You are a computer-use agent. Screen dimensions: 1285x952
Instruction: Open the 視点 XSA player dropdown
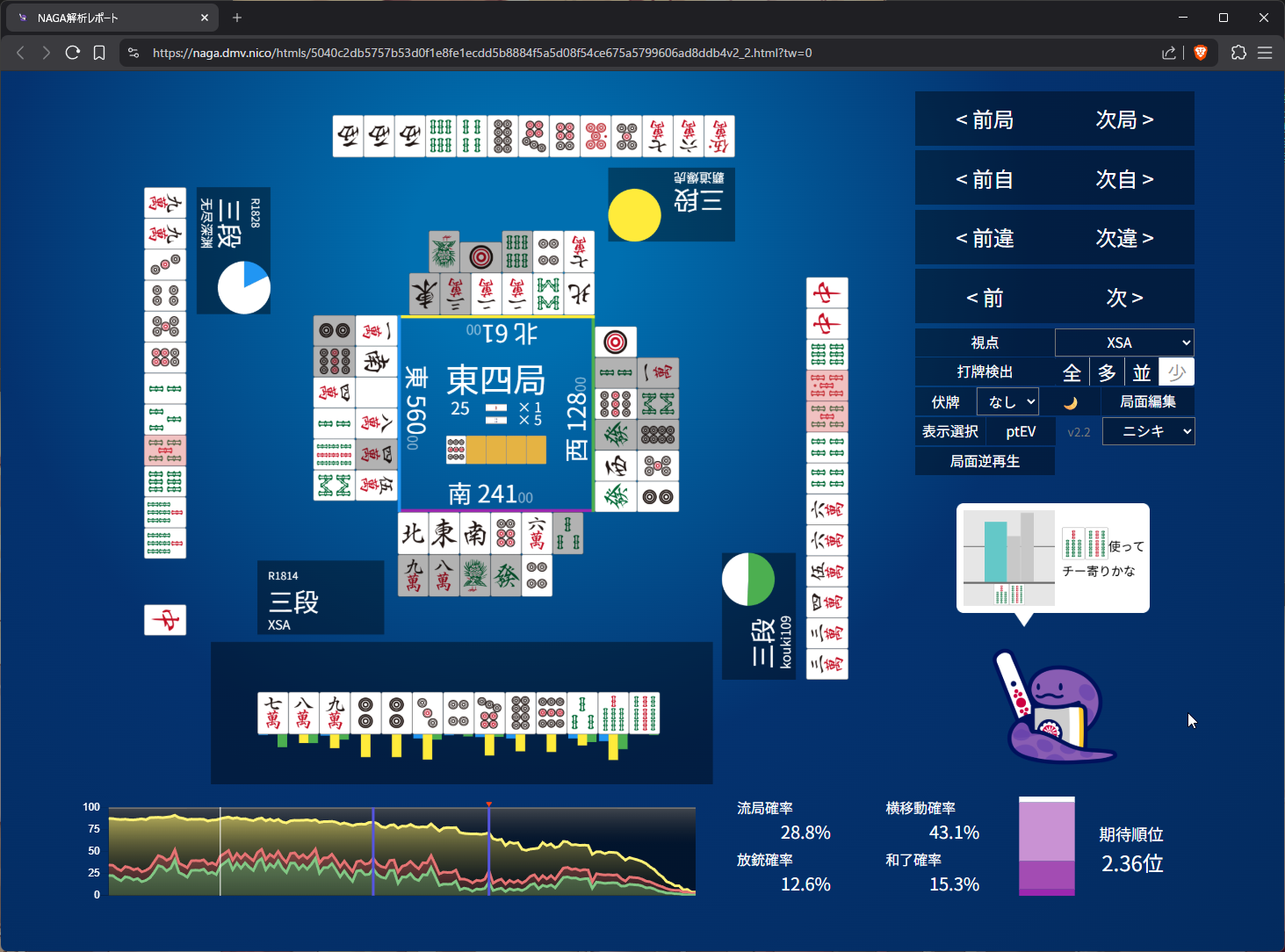click(1124, 343)
